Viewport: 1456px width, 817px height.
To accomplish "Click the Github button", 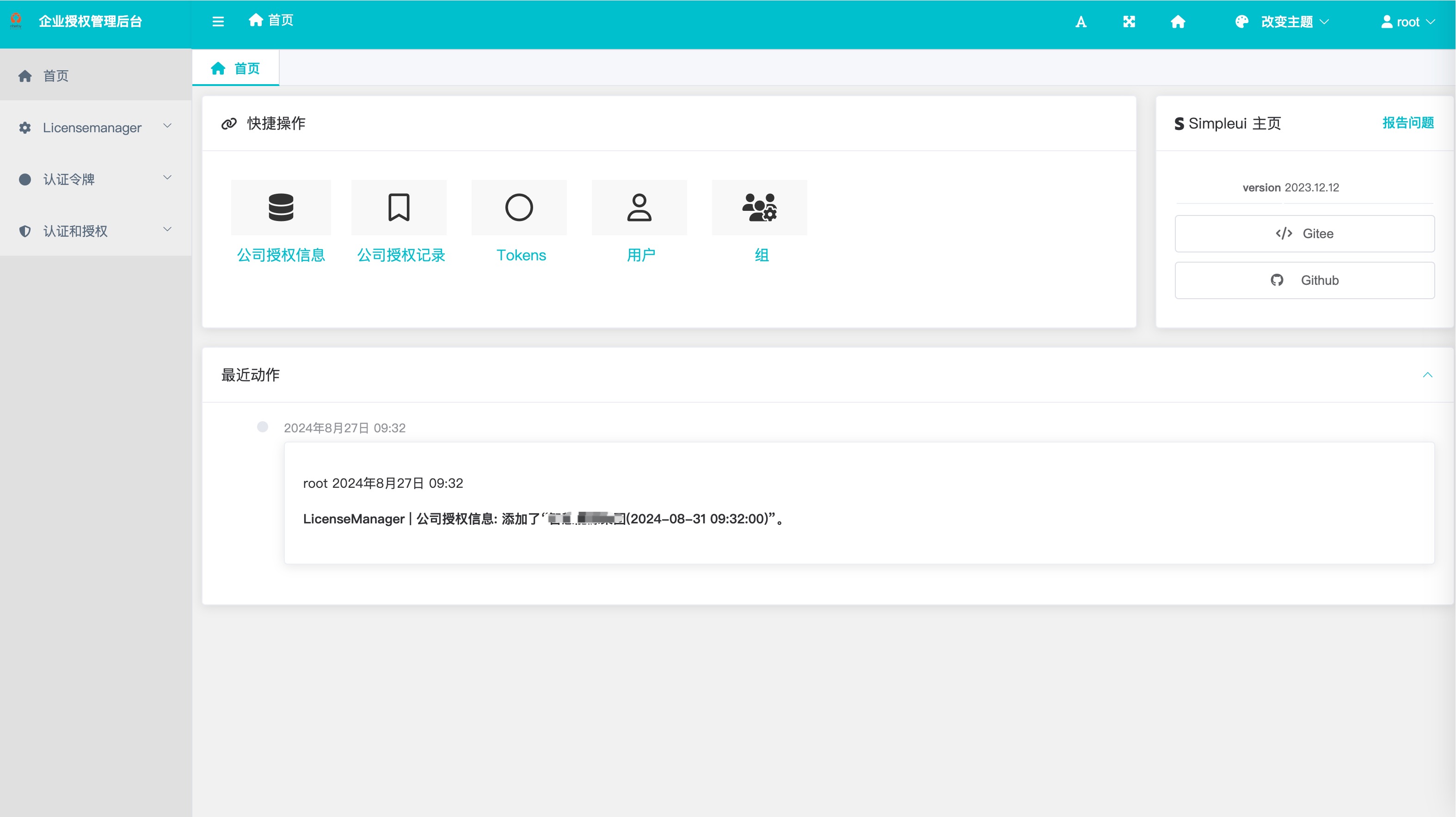I will (x=1304, y=281).
